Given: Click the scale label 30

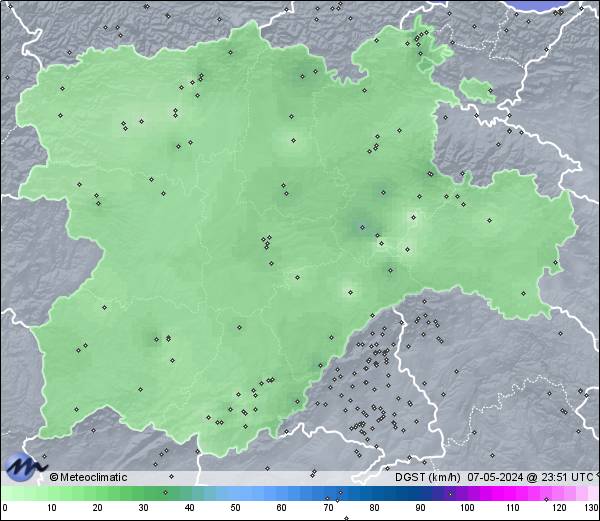Looking at the screenshot, I should click(143, 508).
